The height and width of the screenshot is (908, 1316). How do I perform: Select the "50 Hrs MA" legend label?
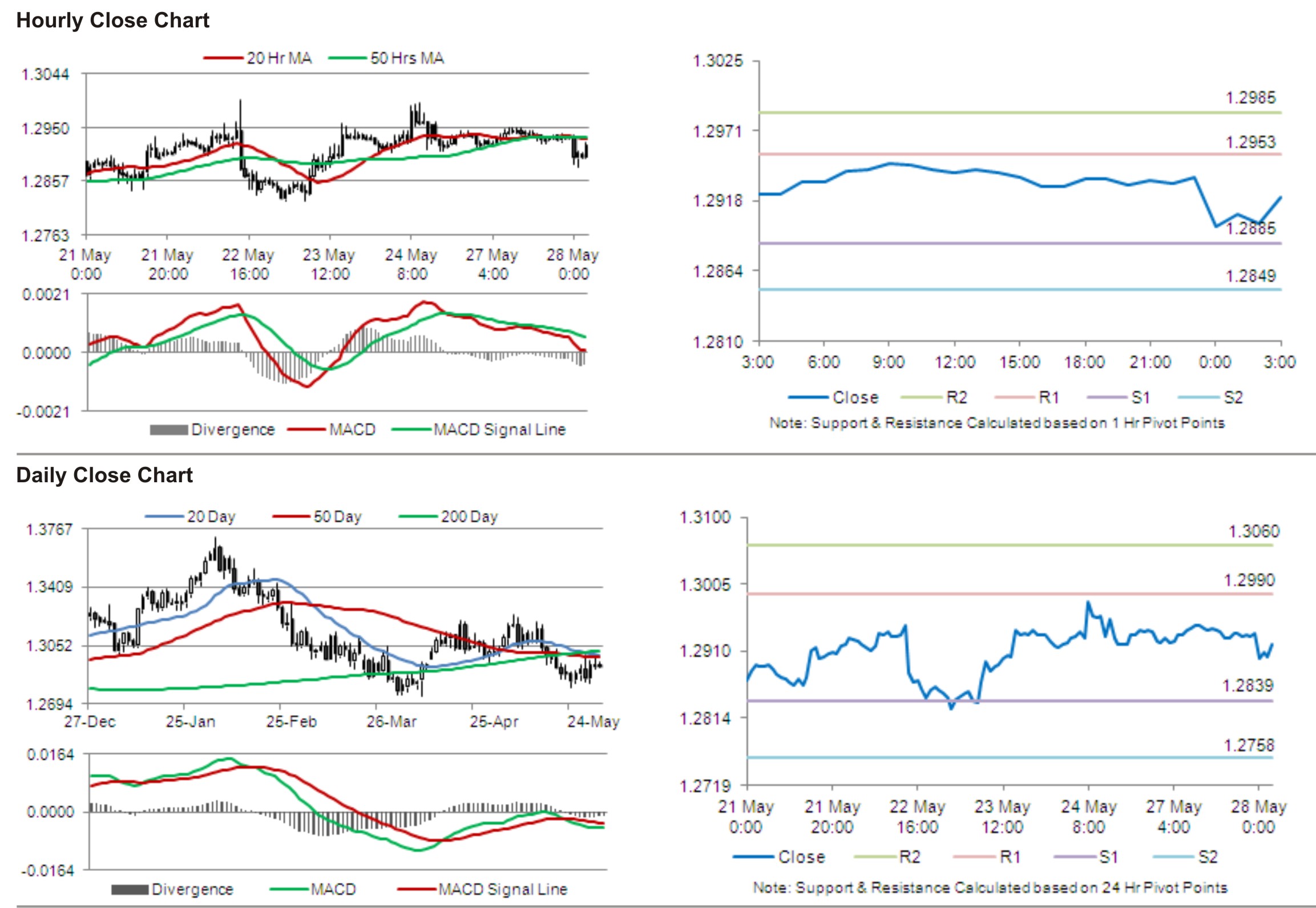point(407,58)
